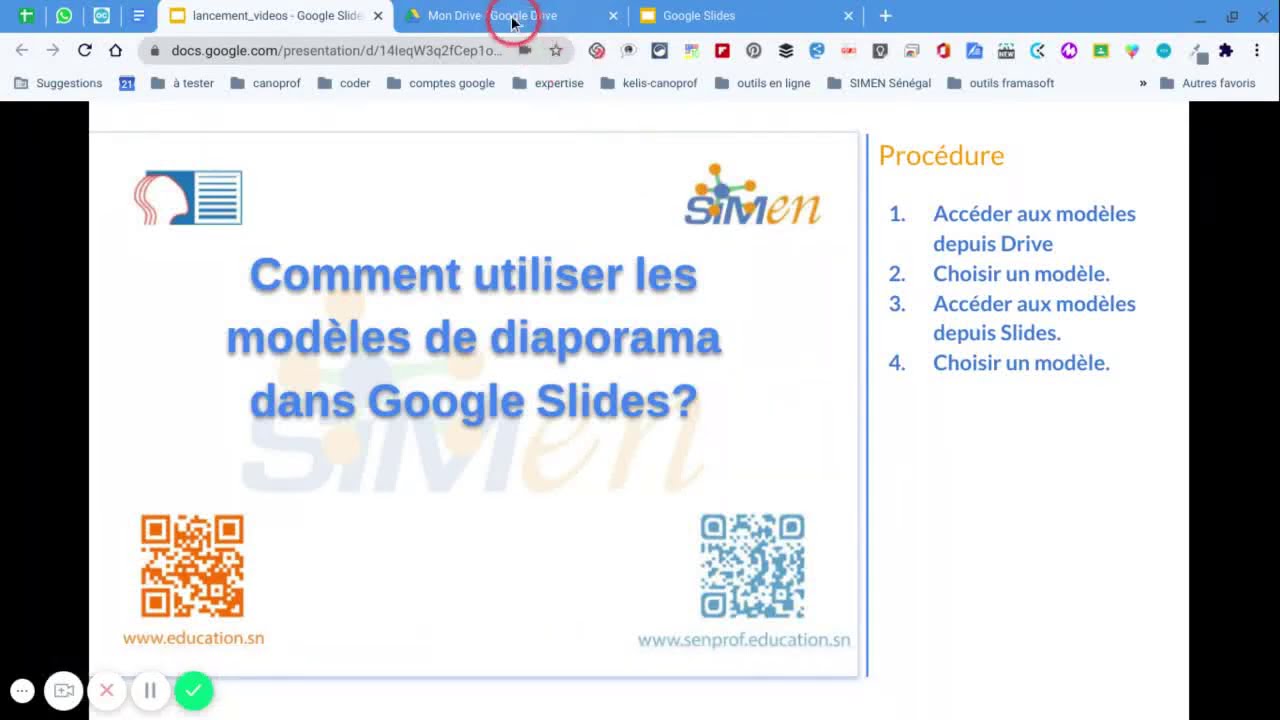The height and width of the screenshot is (720, 1280).
Task: Click the Microsoft Office extension icon
Action: tap(943, 50)
